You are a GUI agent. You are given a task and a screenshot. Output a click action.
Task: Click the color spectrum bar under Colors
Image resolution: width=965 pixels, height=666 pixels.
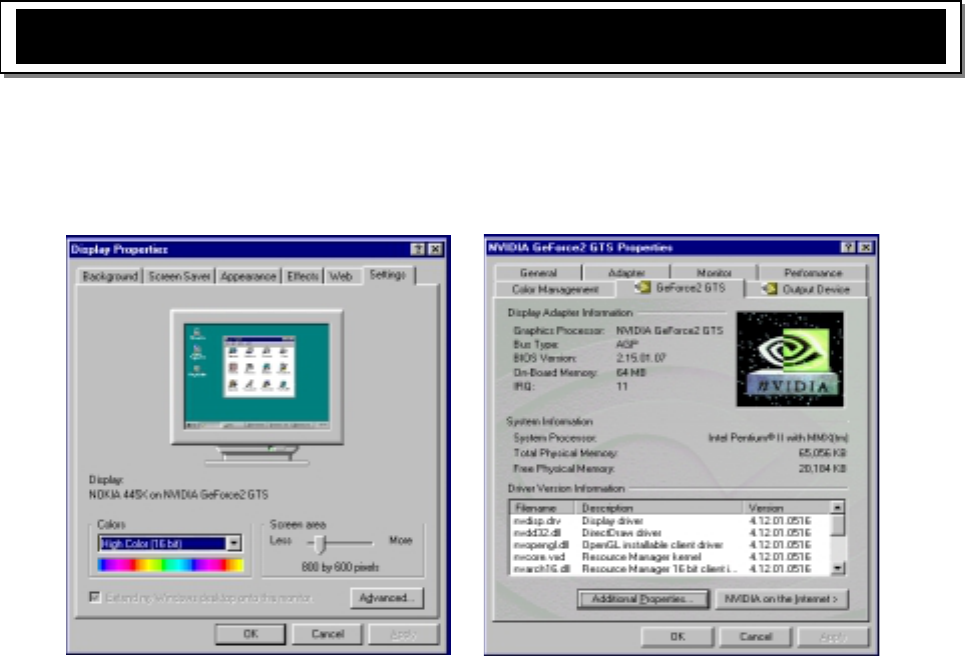[170, 565]
